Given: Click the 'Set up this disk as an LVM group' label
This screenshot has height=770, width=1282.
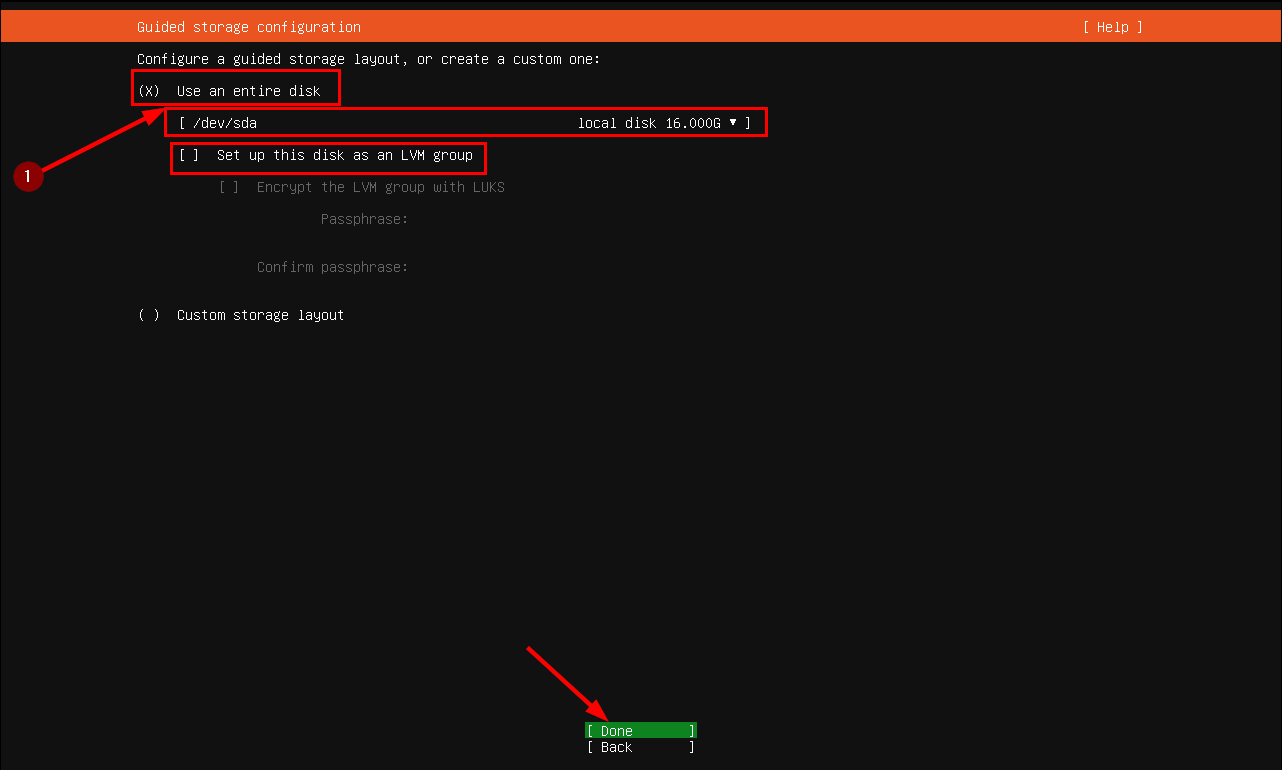Looking at the screenshot, I should click(x=344, y=155).
